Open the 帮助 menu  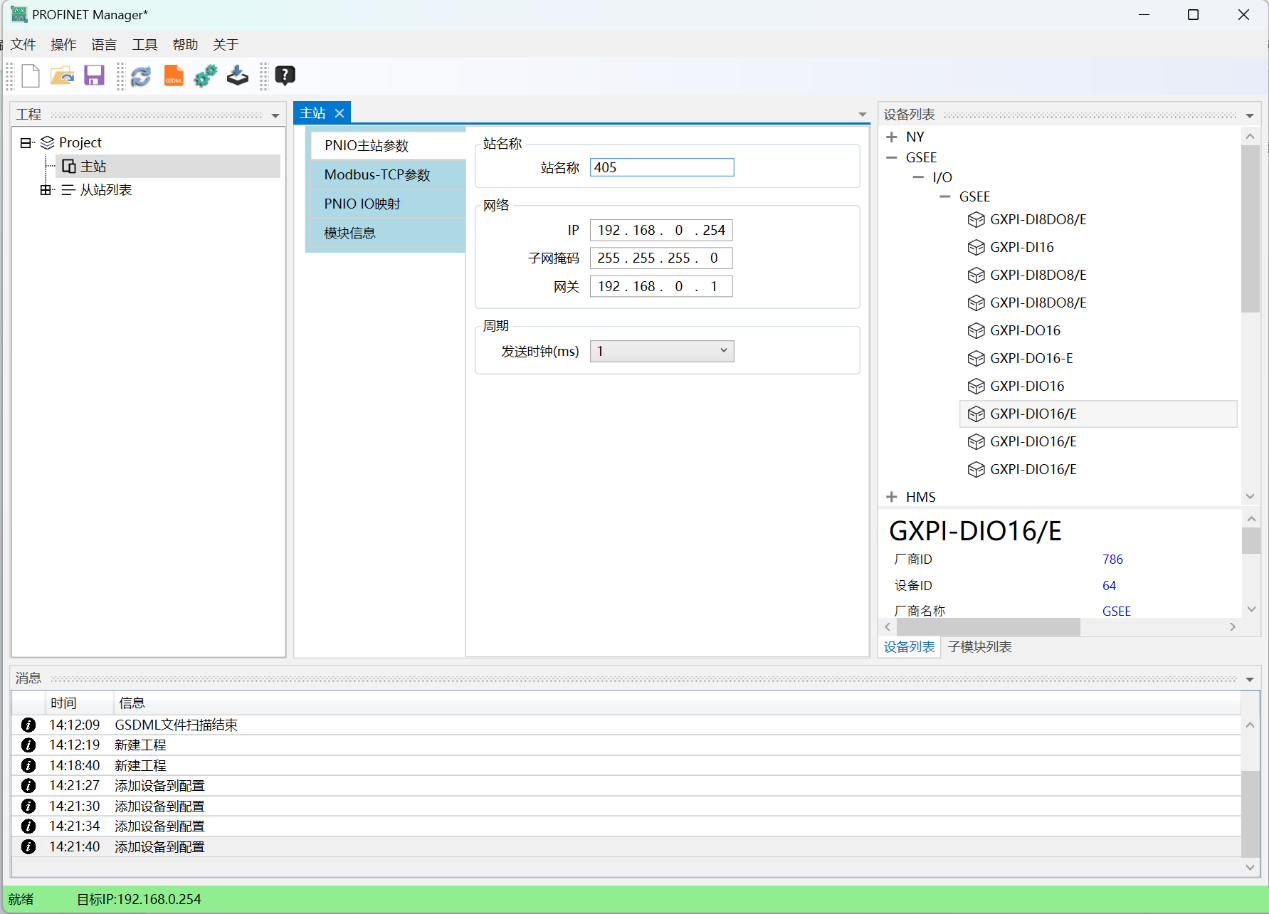185,45
